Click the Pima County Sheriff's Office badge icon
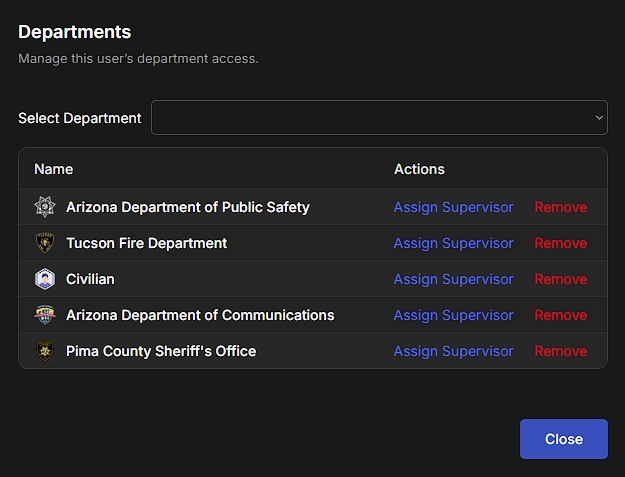This screenshot has height=477, width=625. coord(44,351)
